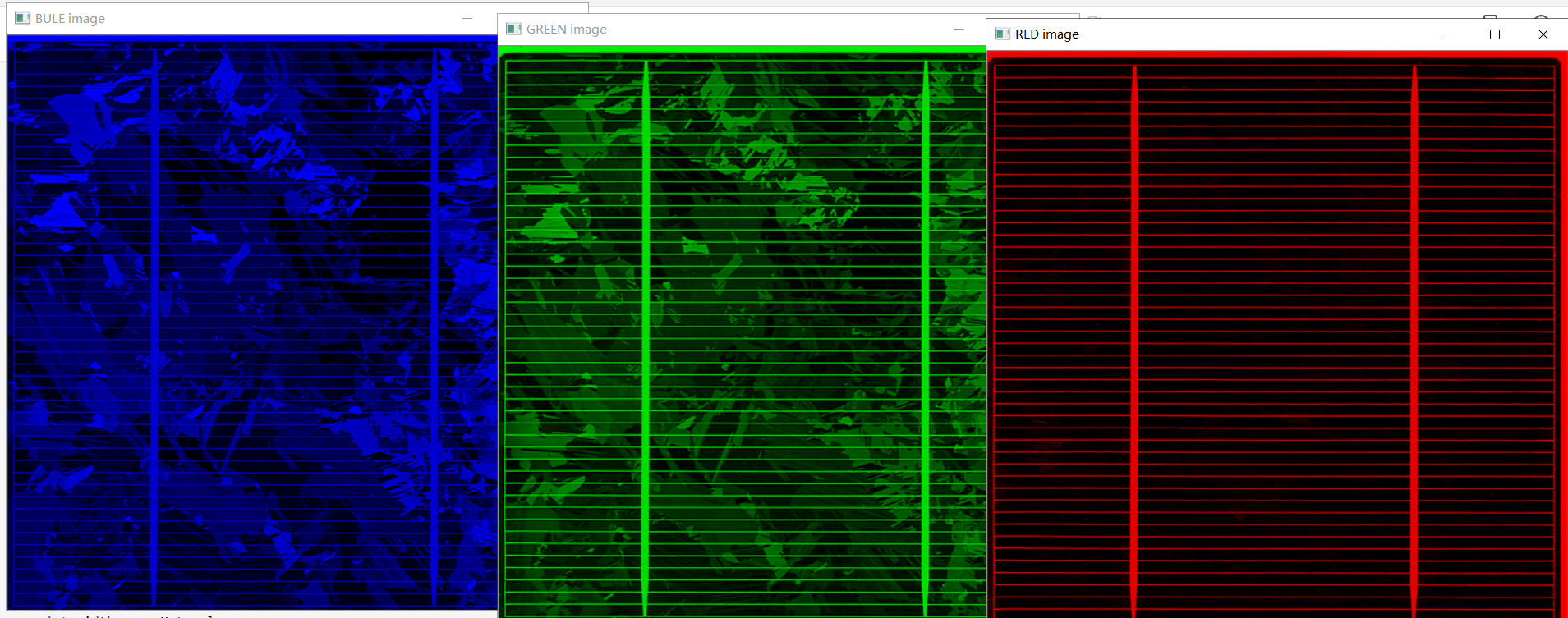Select the RED image title text
This screenshot has height=618, width=1568.
coord(1047,34)
